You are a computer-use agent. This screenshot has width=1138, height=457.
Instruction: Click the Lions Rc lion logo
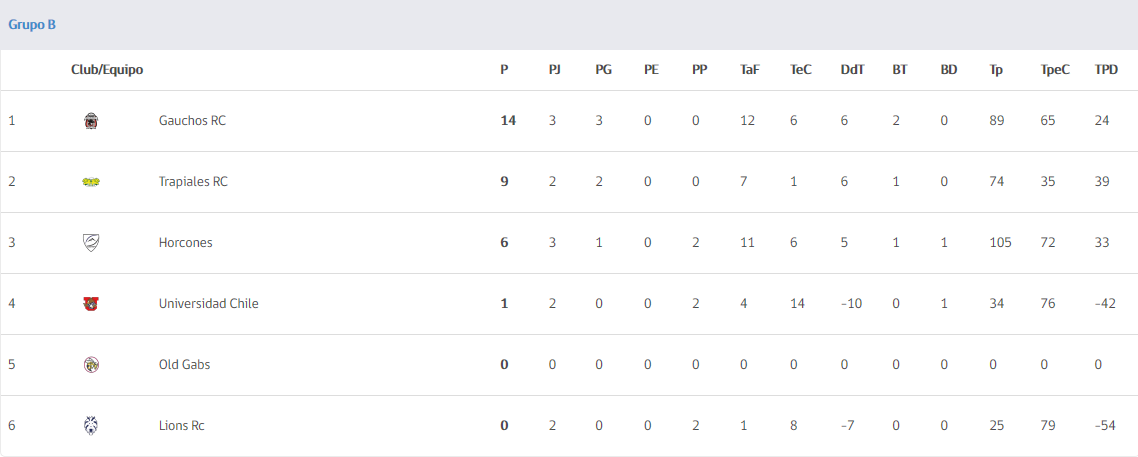[x=91, y=426]
